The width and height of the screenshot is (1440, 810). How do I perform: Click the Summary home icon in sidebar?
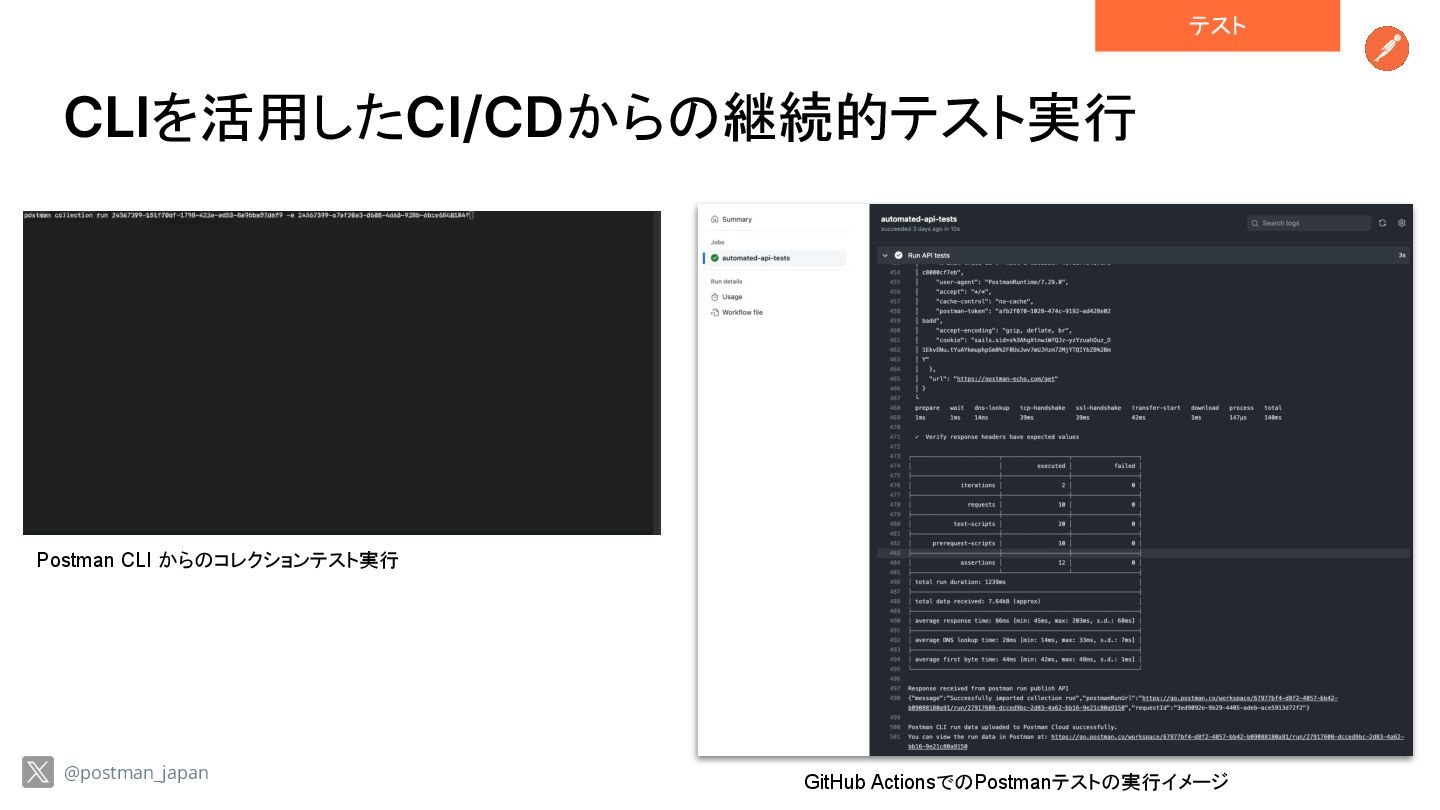click(714, 219)
